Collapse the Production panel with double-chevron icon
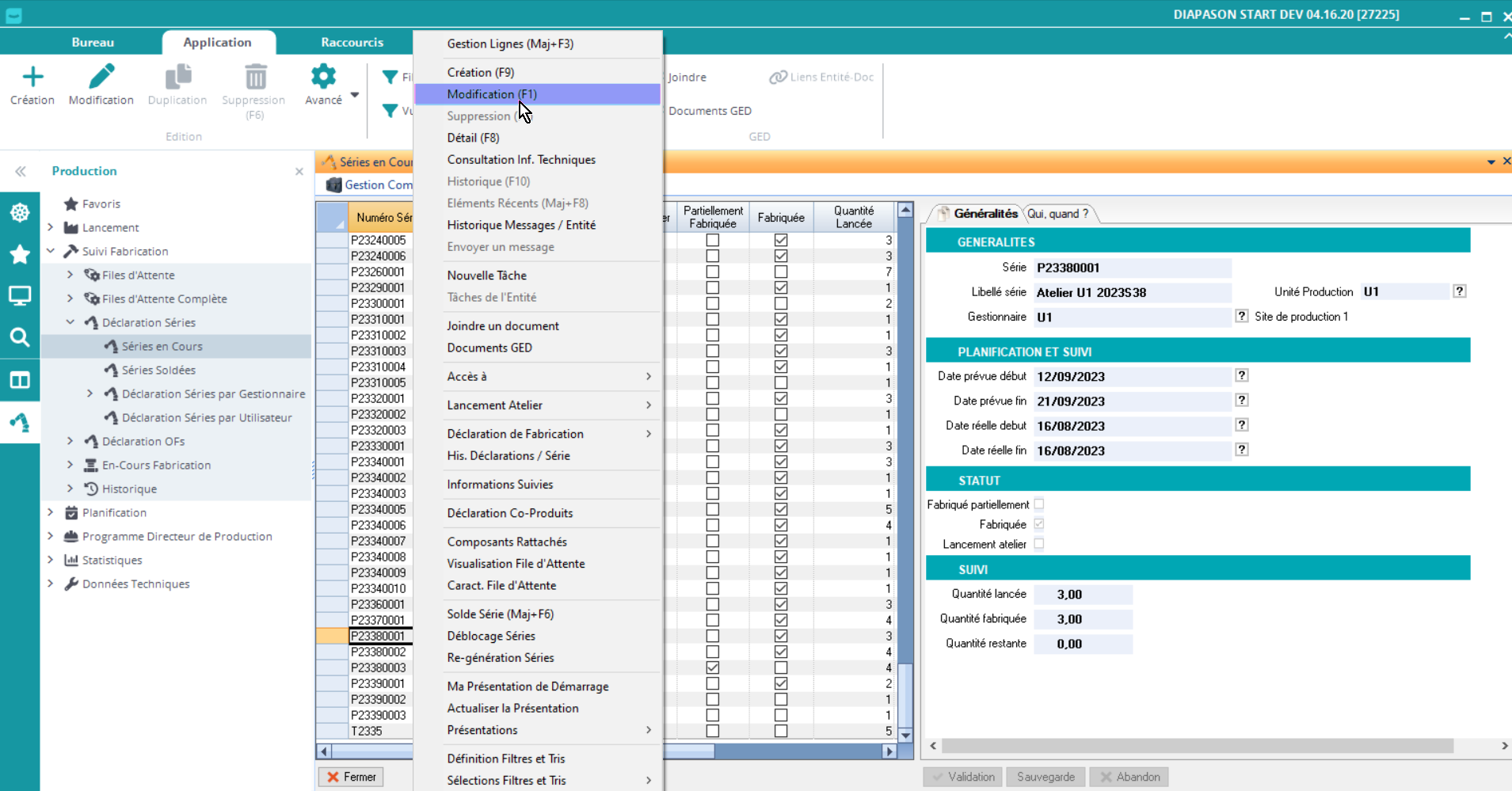 point(21,171)
